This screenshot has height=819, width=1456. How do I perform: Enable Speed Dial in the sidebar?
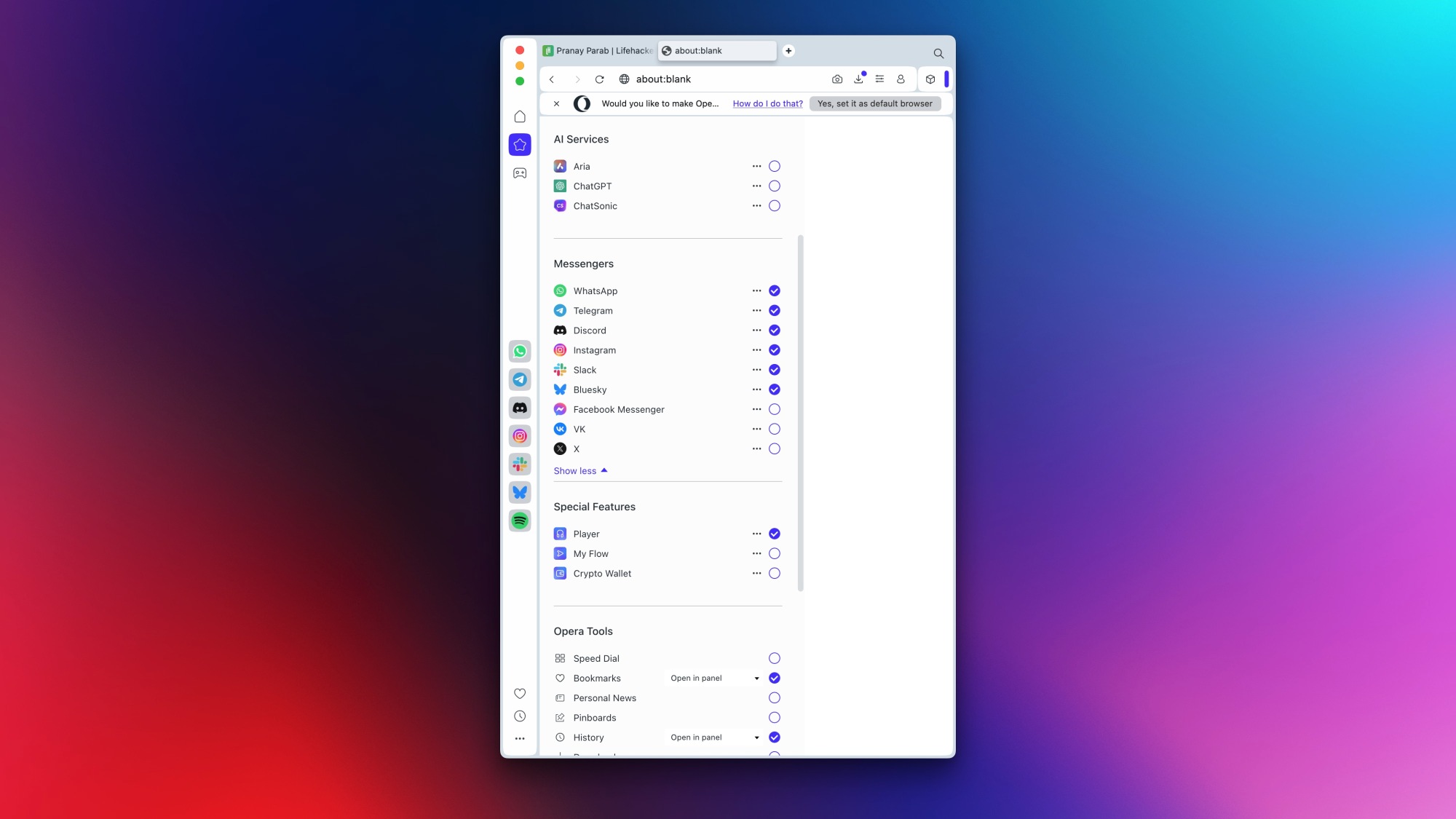(x=775, y=659)
